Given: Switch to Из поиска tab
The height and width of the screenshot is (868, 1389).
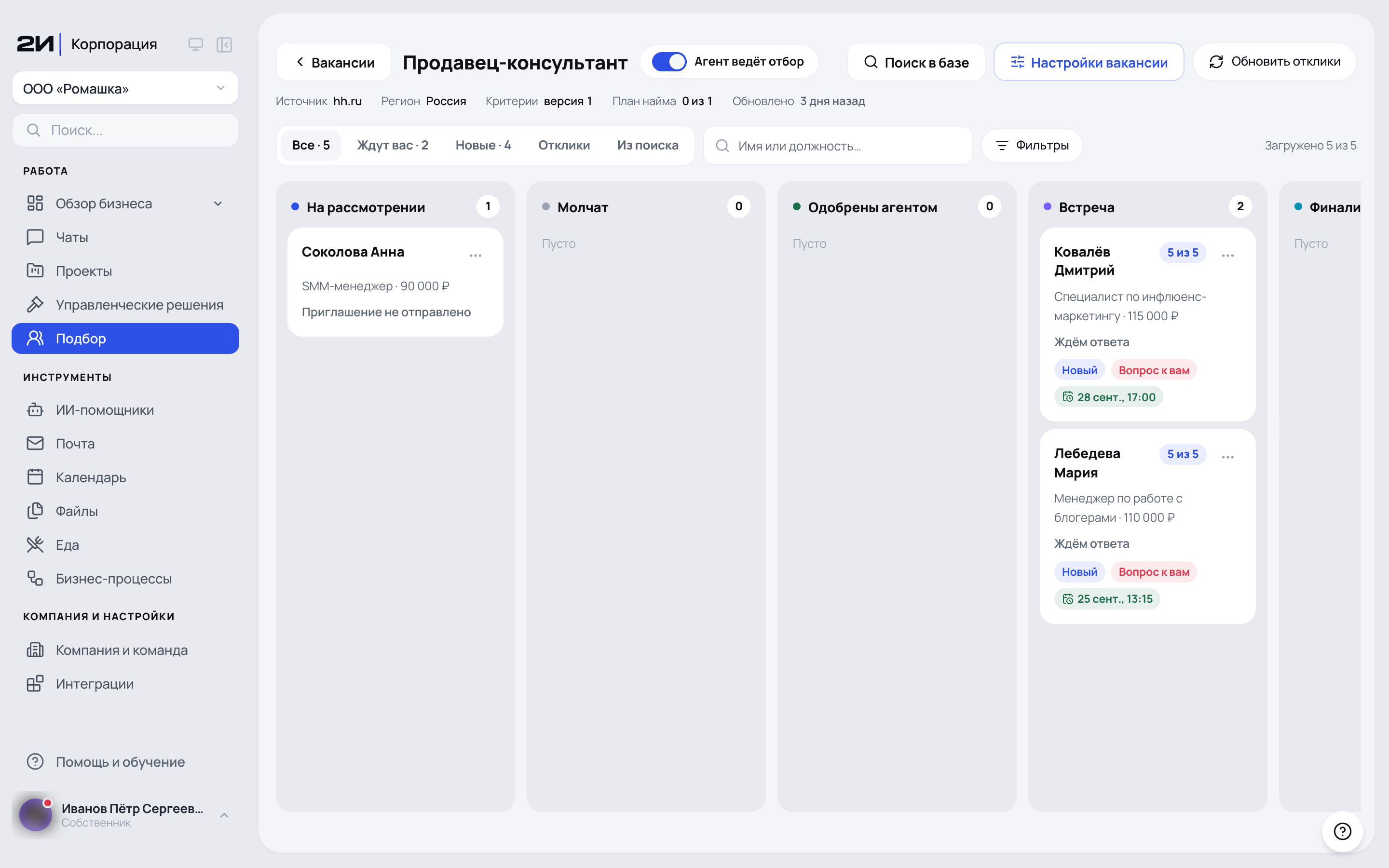Looking at the screenshot, I should pyautogui.click(x=648, y=145).
